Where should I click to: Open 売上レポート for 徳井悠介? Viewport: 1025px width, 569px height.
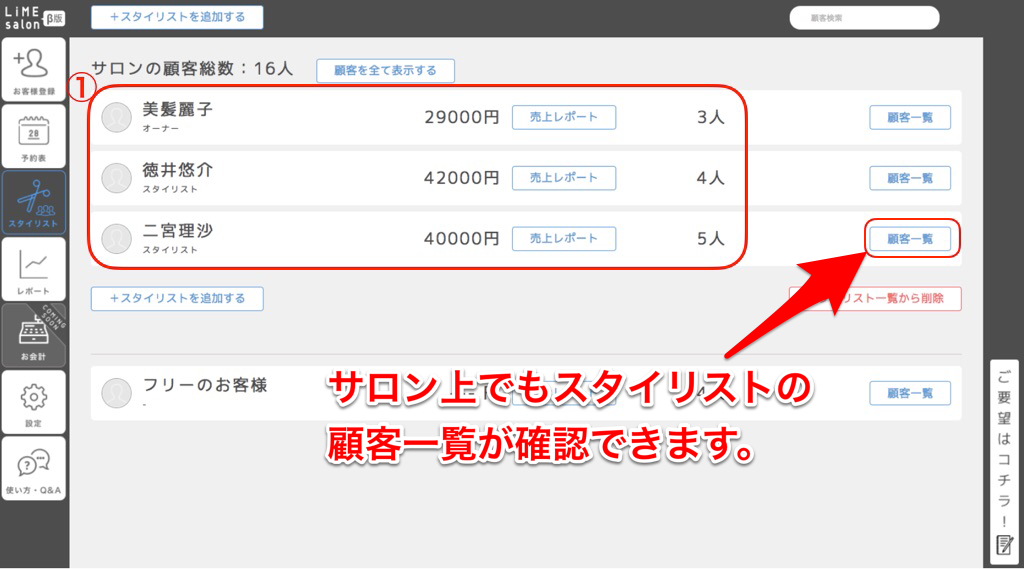pyautogui.click(x=564, y=178)
